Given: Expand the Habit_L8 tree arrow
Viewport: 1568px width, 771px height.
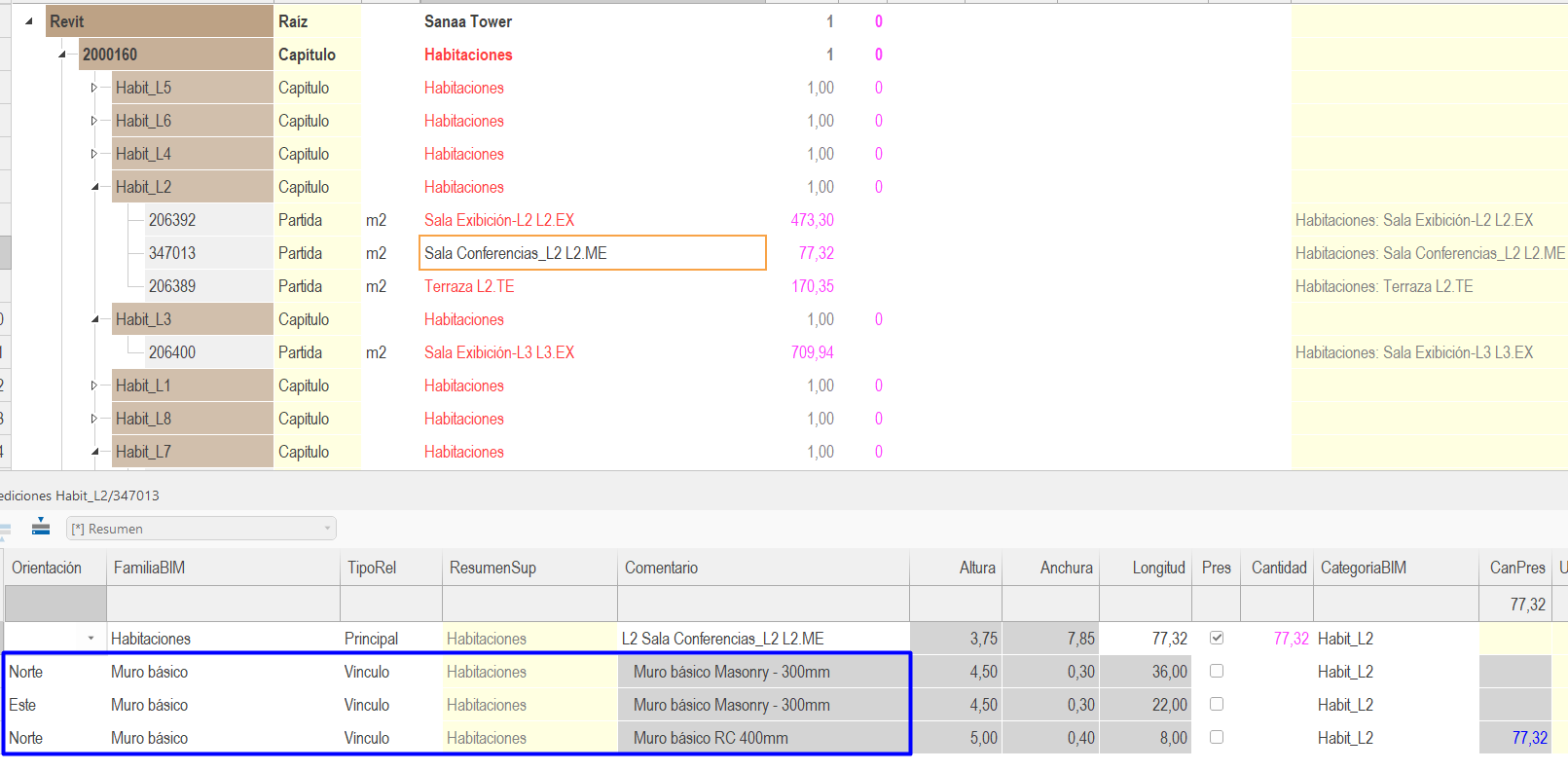Looking at the screenshot, I should pyautogui.click(x=94, y=419).
